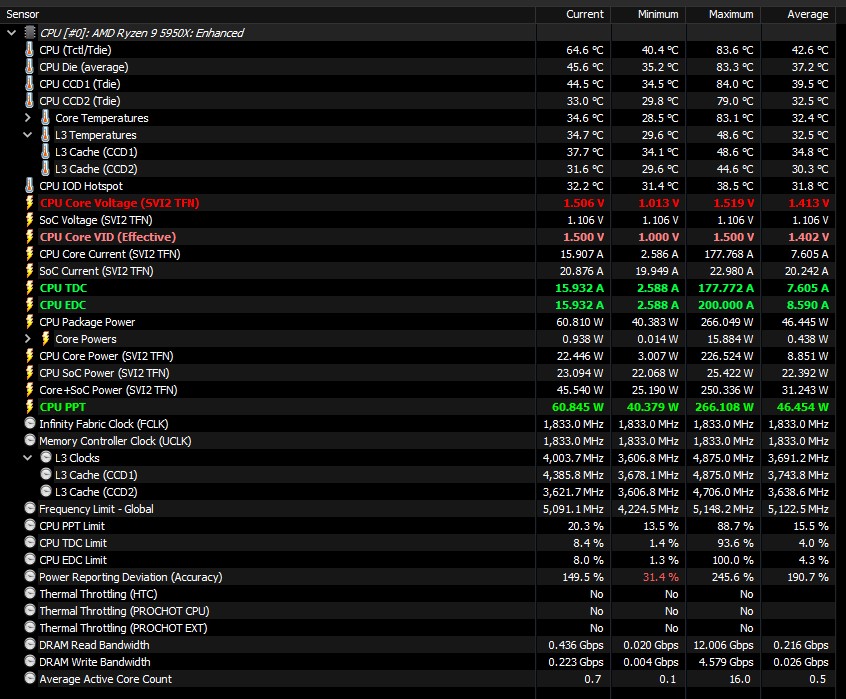The width and height of the screenshot is (846, 699).
Task: Select Thermal Throttling (PROCHOT EXT) label
Action: tap(124, 628)
